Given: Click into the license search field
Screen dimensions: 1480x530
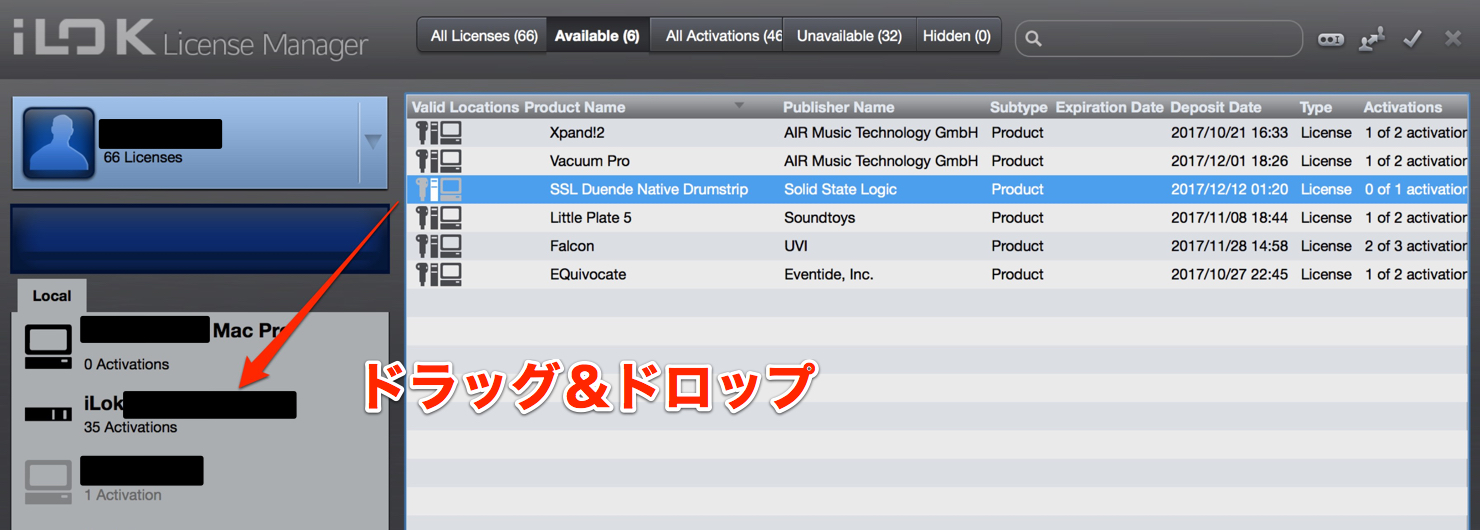Looking at the screenshot, I should (1159, 39).
